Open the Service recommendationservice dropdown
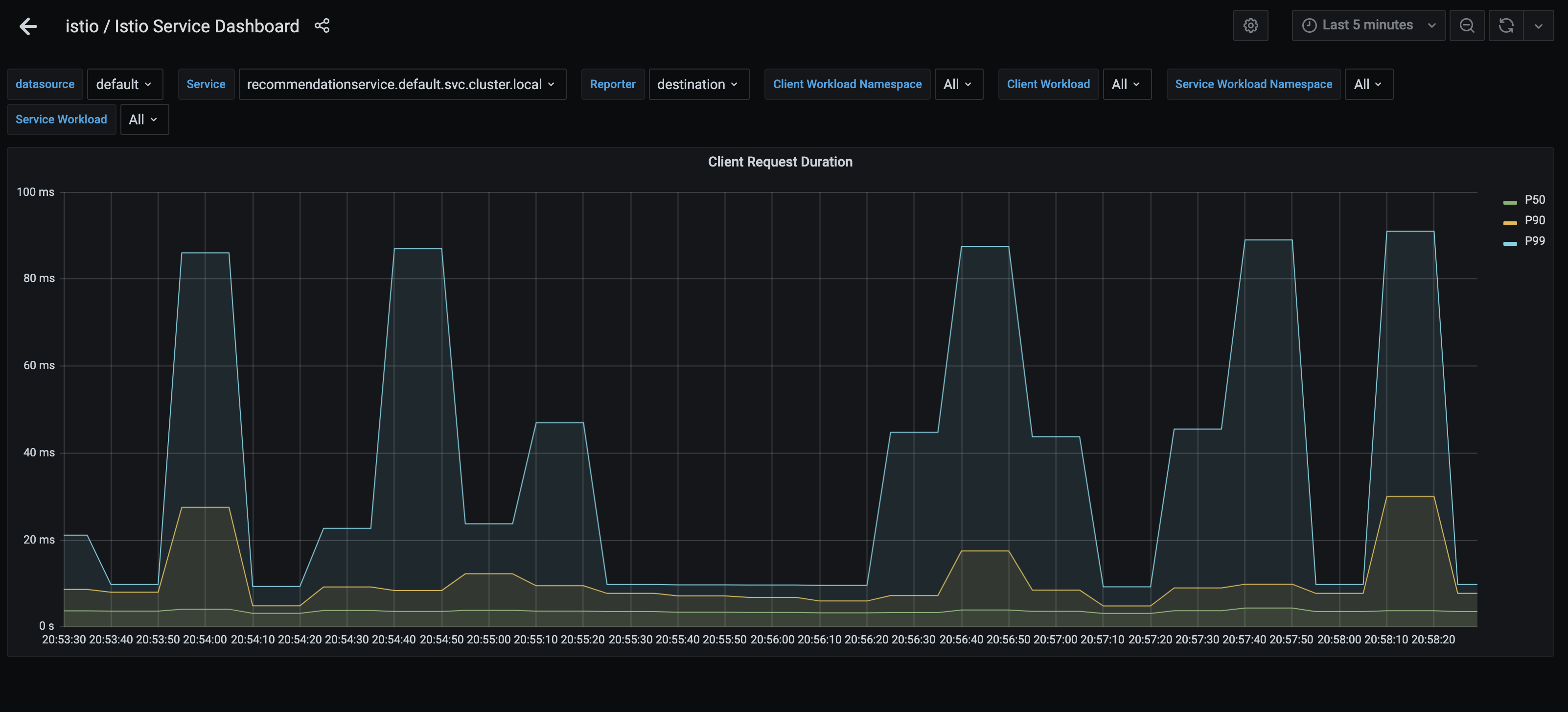Image resolution: width=1568 pixels, height=712 pixels. [402, 84]
